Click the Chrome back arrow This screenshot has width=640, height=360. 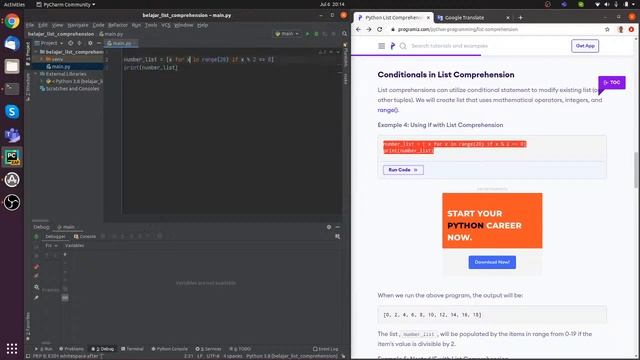click(358, 29)
